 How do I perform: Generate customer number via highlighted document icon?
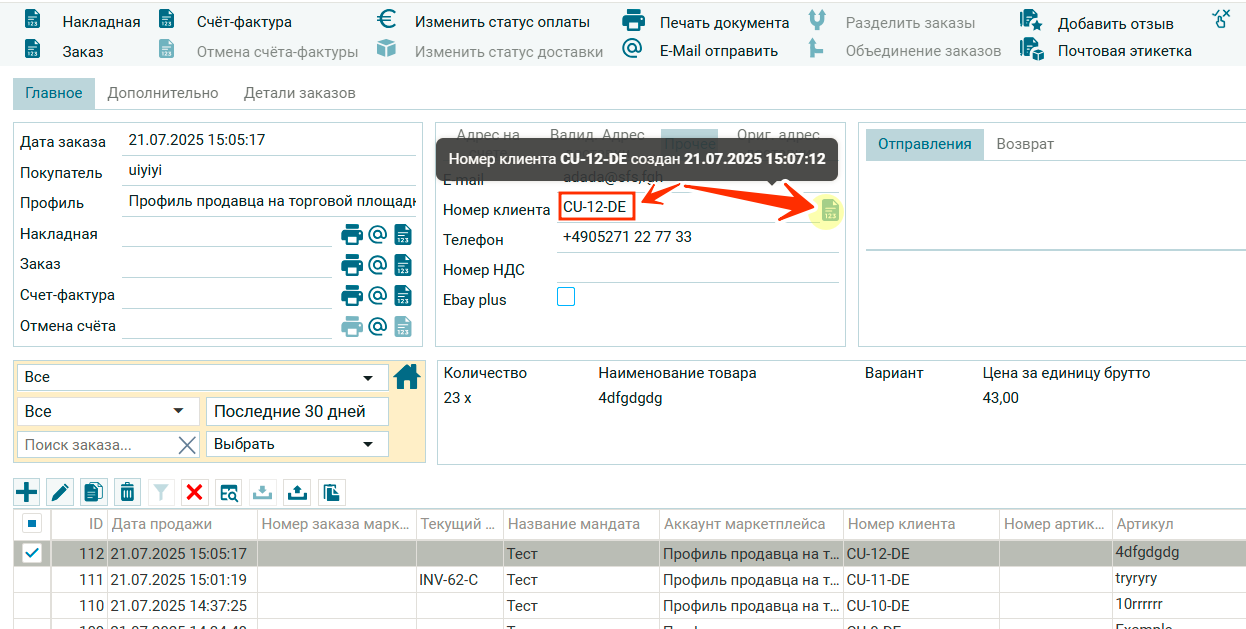tap(828, 210)
